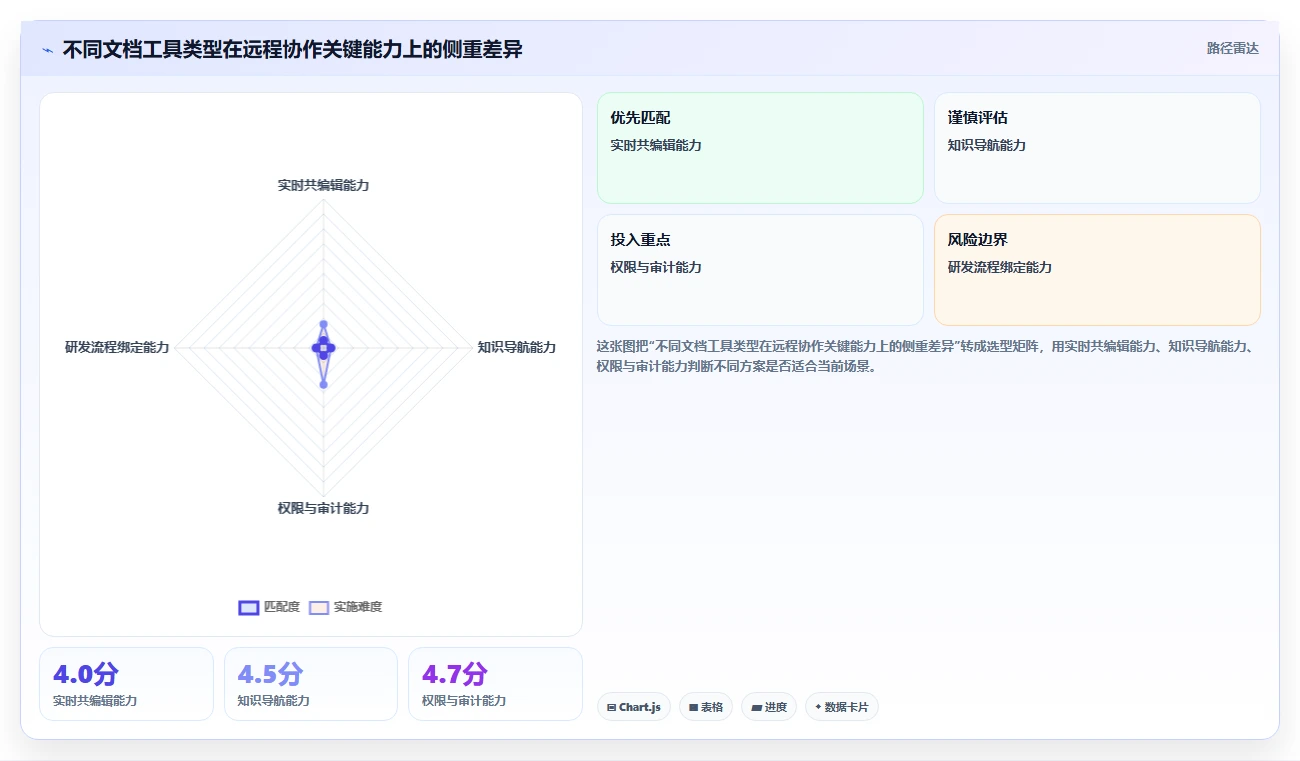The image size is (1300, 761).
Task: Click 研发流程绑定能力 in 风险边界 card
Action: pyautogui.click(x=1000, y=267)
